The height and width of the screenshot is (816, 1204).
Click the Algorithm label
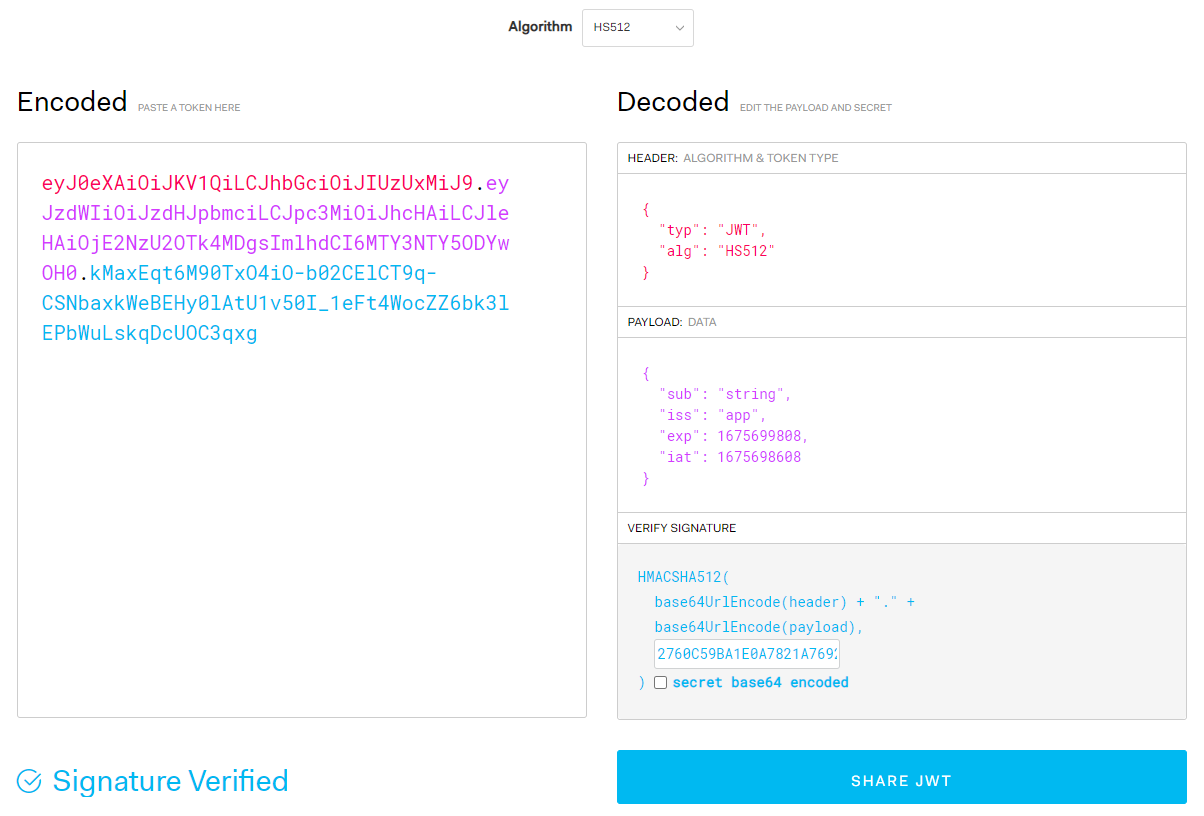click(x=540, y=27)
